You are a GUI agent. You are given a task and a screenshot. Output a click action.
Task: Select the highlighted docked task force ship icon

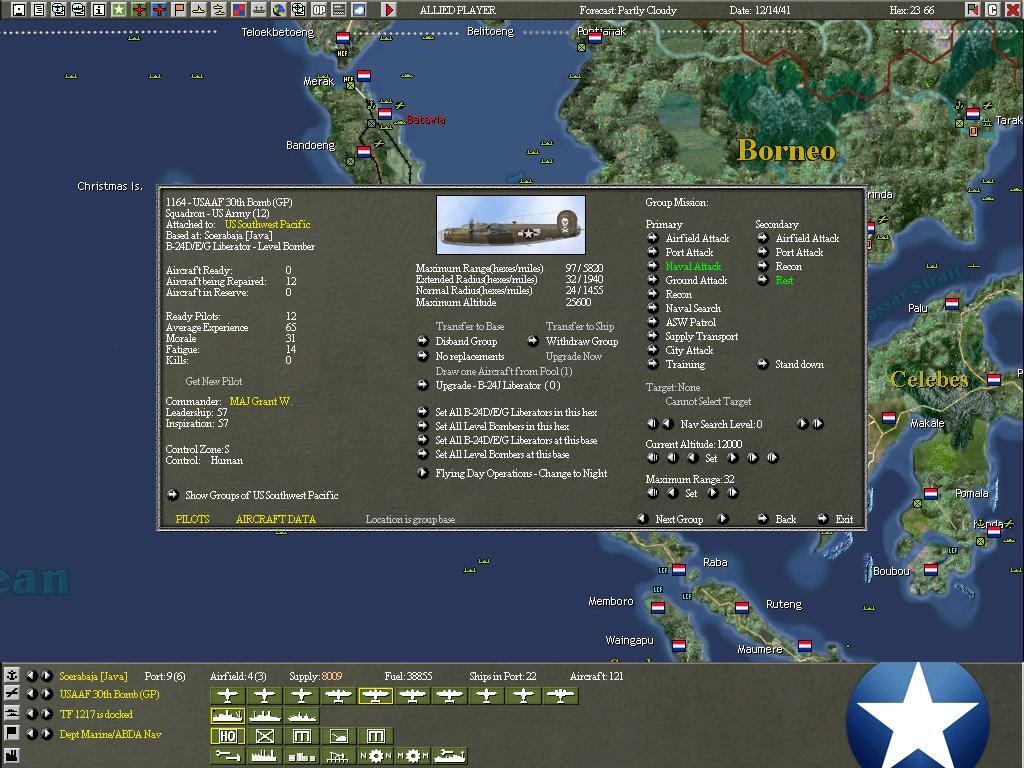tap(227, 716)
